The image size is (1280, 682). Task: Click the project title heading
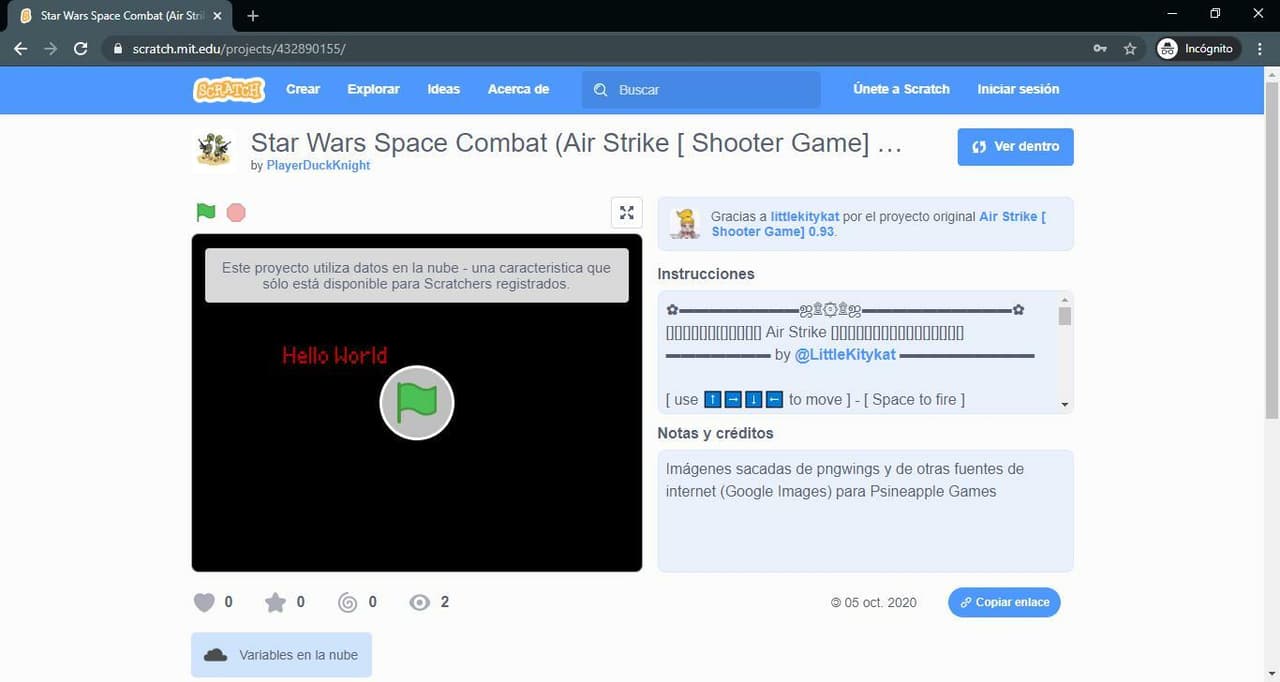point(577,143)
